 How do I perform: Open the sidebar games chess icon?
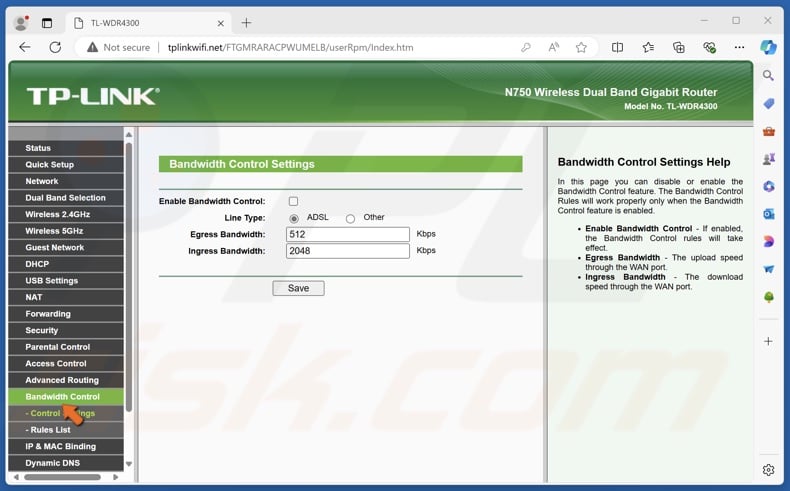pyautogui.click(x=768, y=159)
